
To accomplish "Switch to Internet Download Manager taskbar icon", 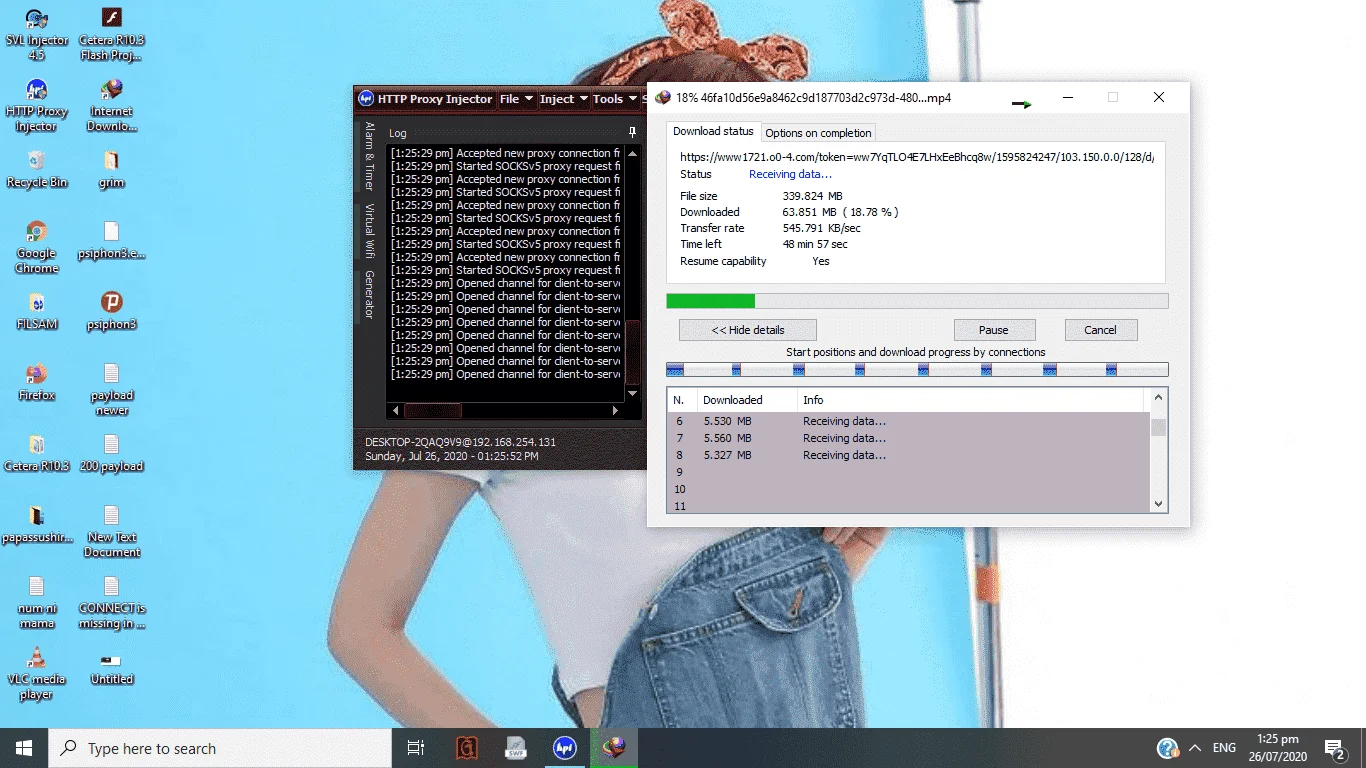I will (614, 748).
